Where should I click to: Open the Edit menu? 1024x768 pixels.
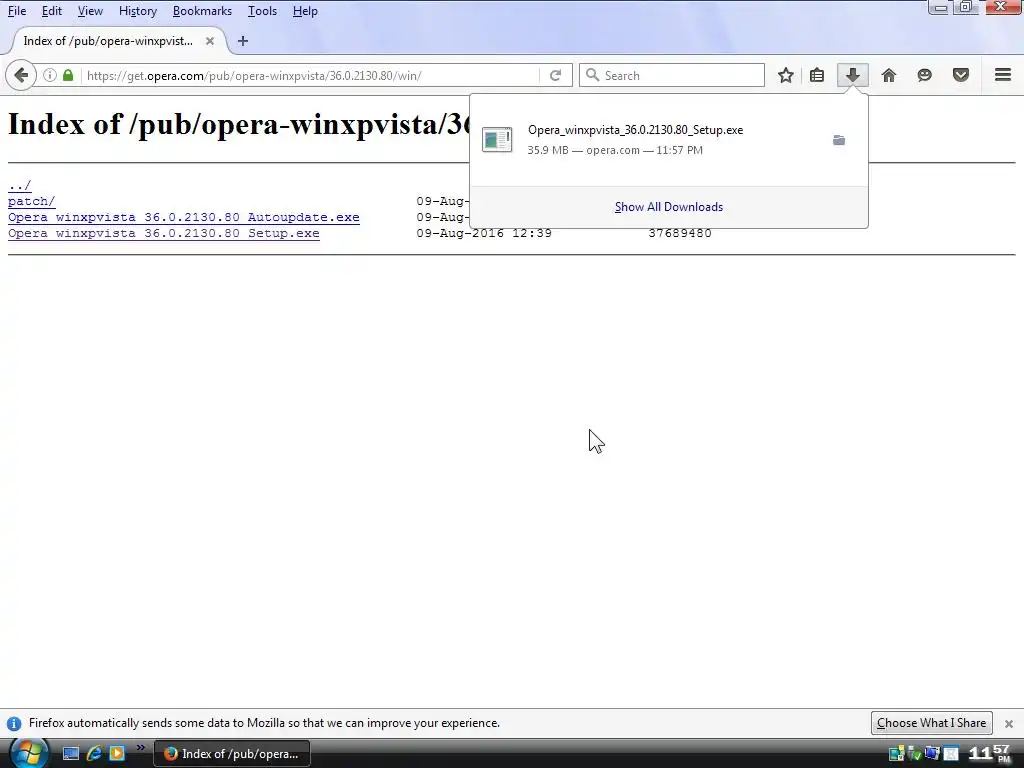tap(52, 11)
